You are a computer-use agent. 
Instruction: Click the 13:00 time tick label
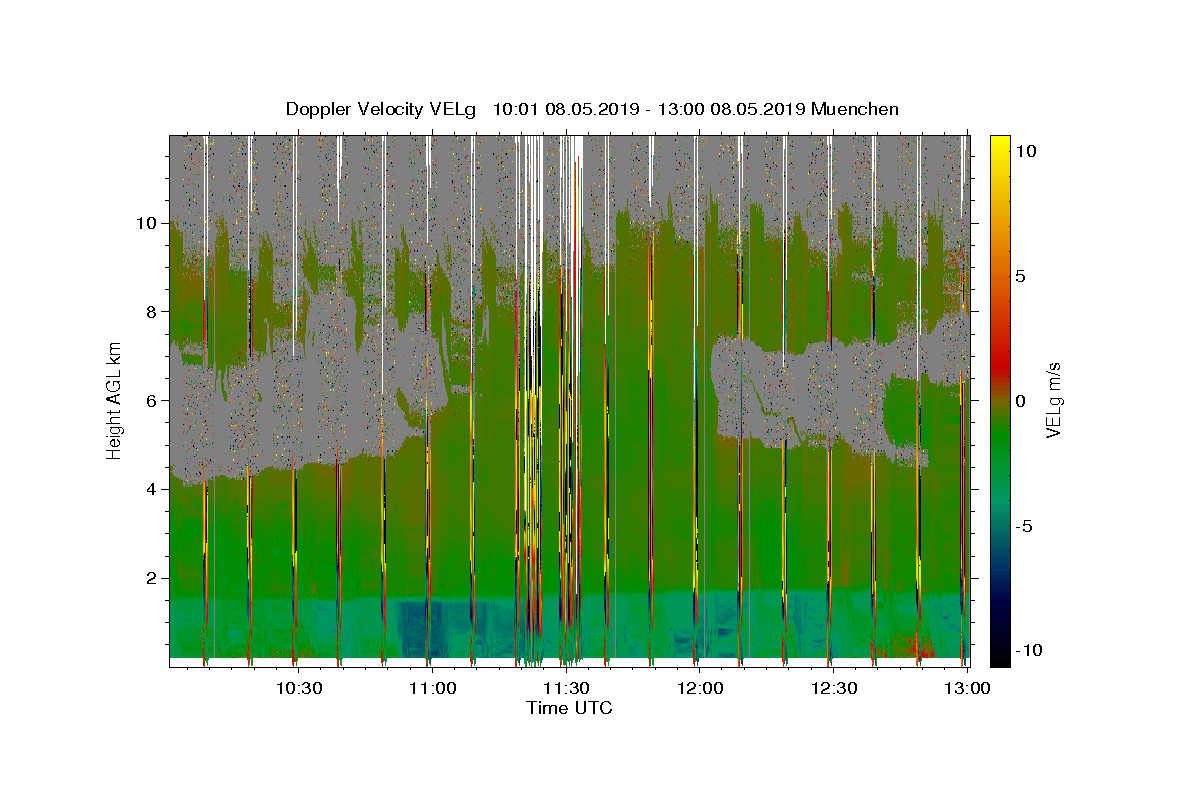coord(968,688)
